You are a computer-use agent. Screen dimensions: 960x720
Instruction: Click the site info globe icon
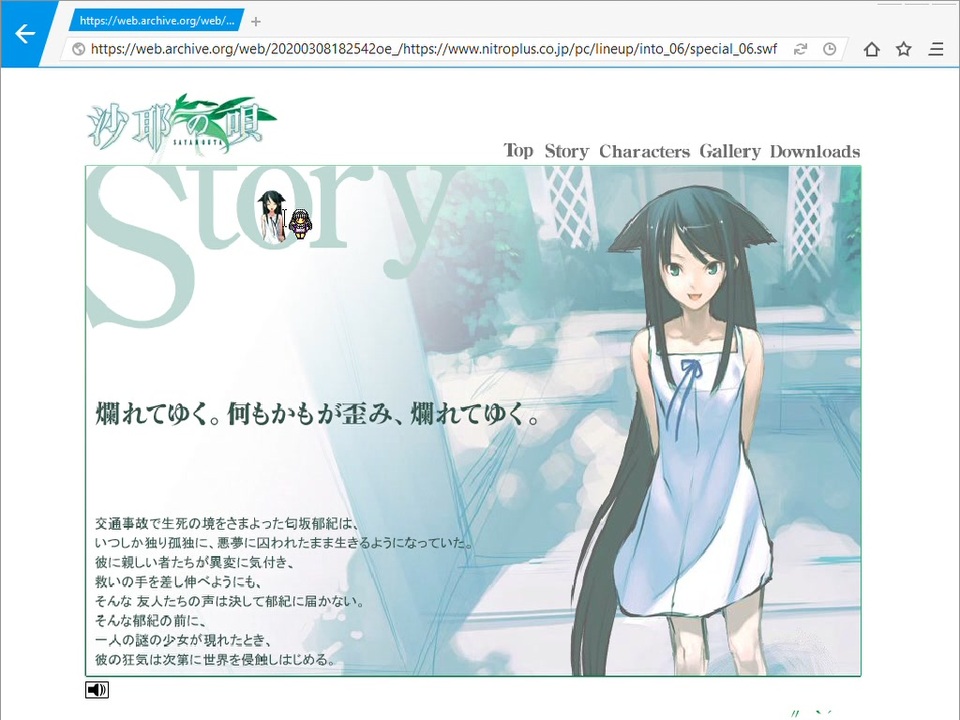click(78, 49)
